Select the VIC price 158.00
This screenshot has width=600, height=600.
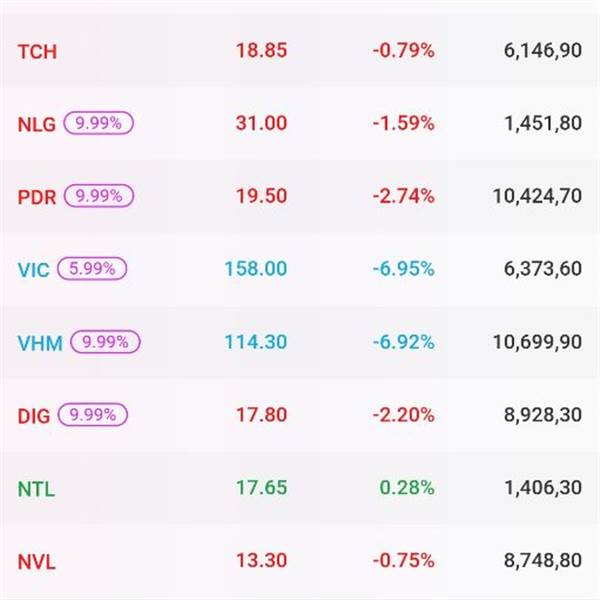(255, 269)
